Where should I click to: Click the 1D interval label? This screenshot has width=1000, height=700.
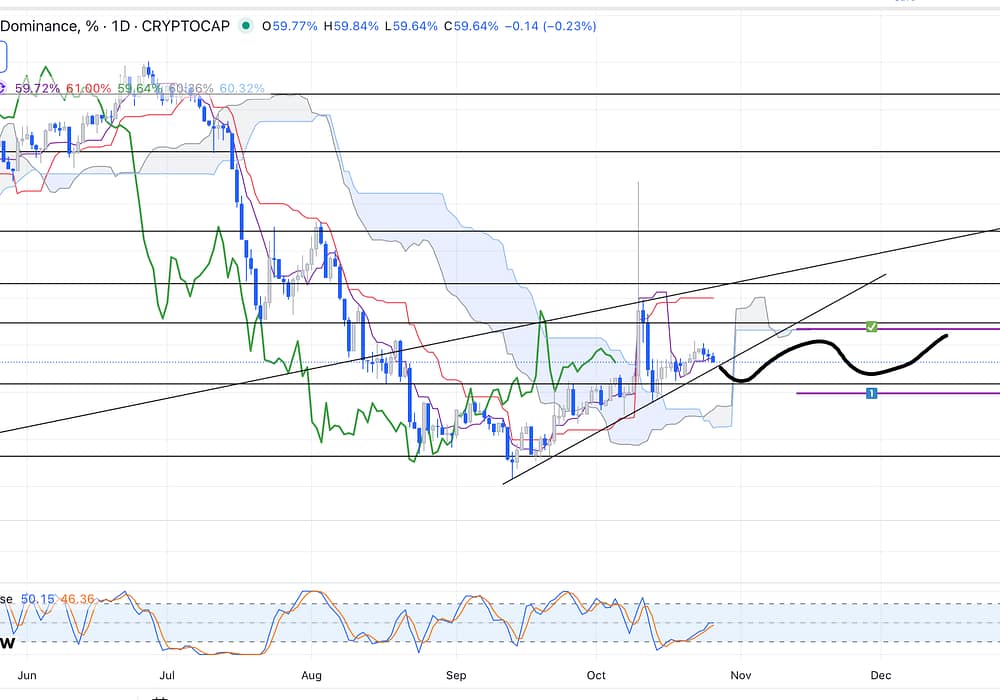[x=122, y=26]
